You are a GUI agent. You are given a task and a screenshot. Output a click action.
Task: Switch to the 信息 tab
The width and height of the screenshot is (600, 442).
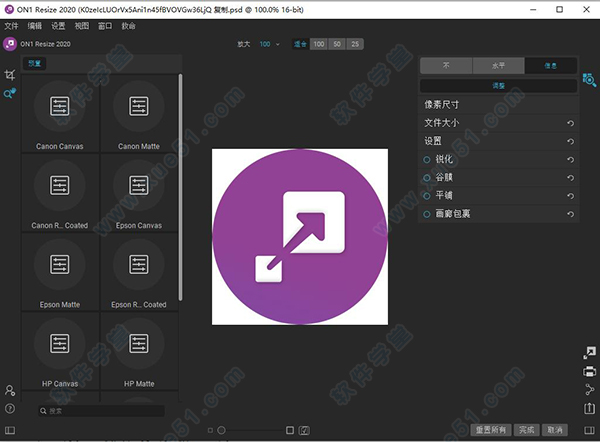tap(551, 66)
